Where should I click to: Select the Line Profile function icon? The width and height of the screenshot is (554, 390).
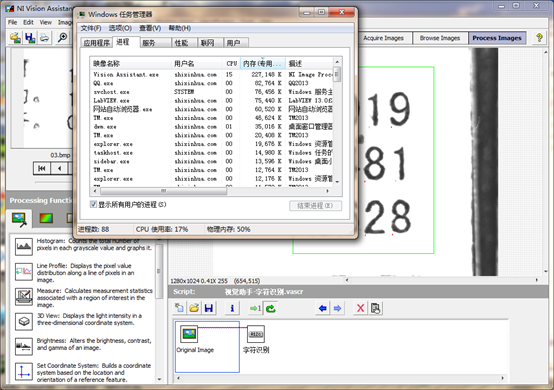pyautogui.click(x=24, y=271)
